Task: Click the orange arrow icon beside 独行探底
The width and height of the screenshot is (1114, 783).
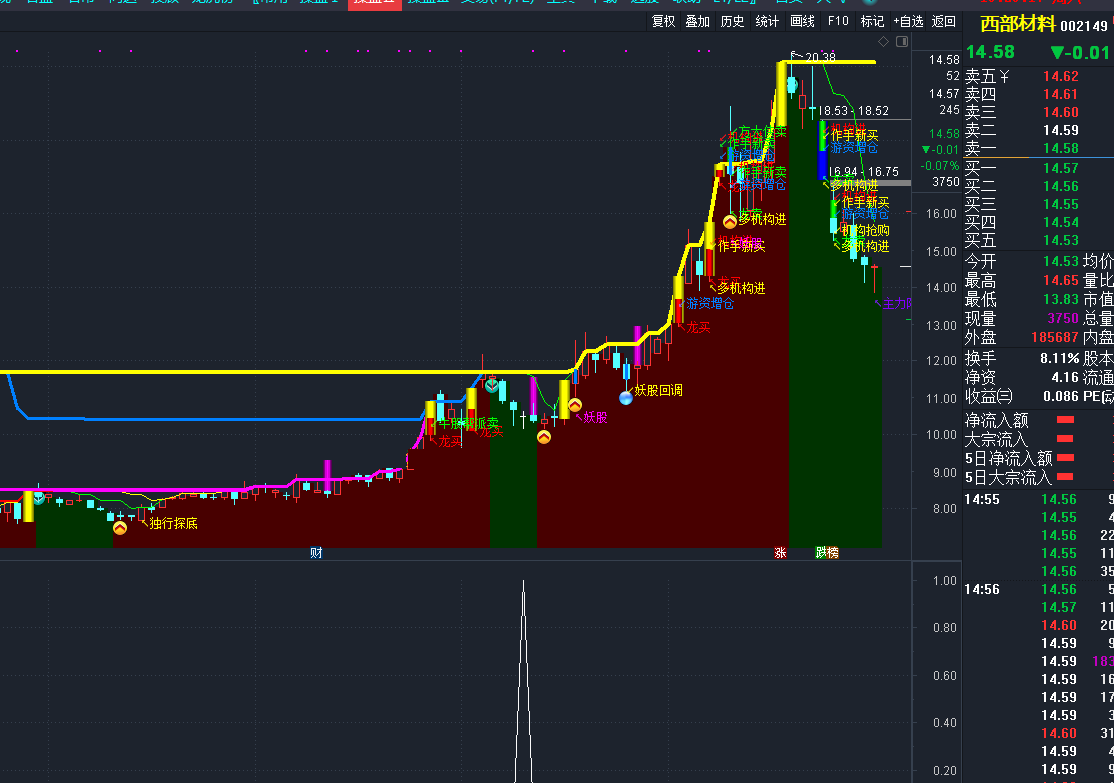Action: coord(120,528)
